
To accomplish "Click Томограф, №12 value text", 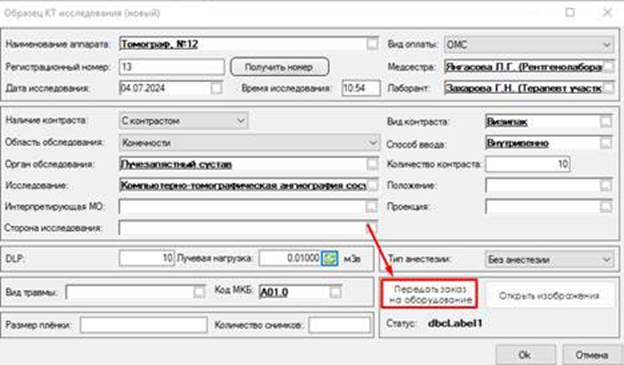I will [159, 44].
